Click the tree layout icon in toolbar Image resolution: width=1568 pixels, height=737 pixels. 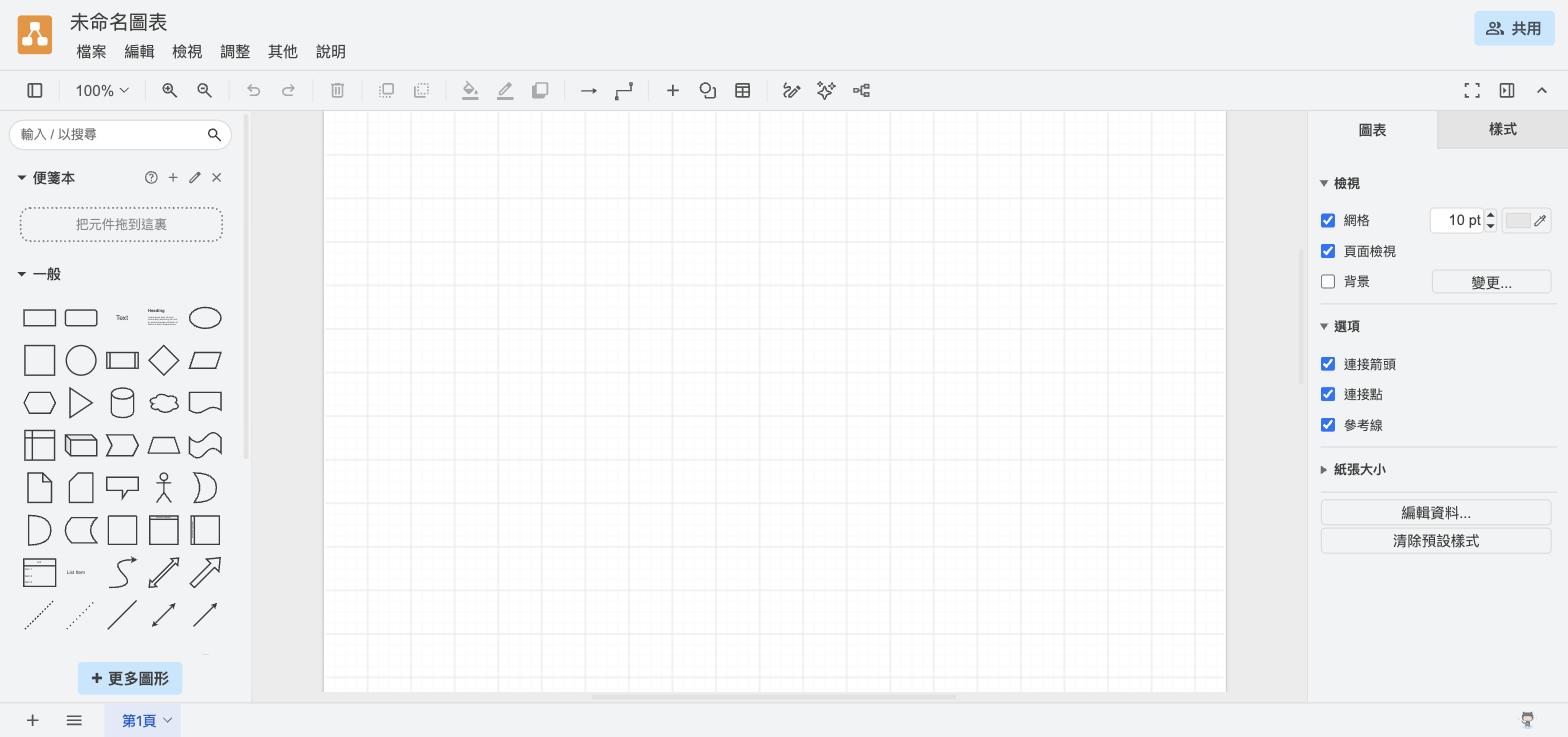(861, 91)
